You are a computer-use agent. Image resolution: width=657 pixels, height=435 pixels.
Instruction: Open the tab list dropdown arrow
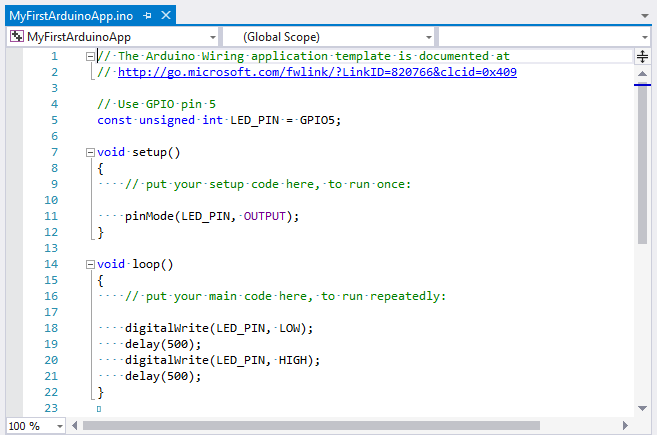point(645,16)
